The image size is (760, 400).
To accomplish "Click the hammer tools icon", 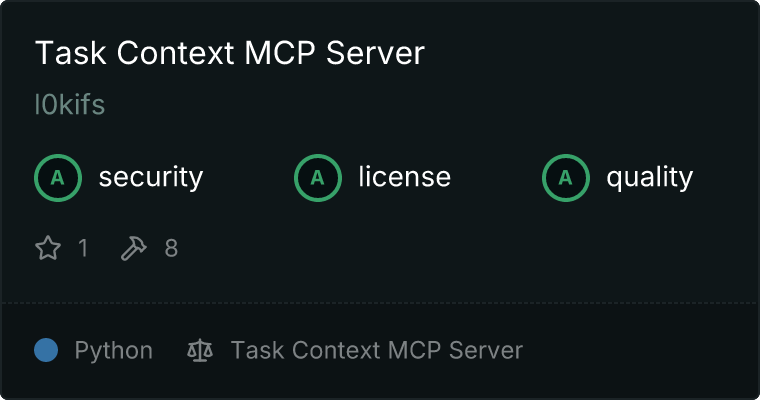I will 133,248.
